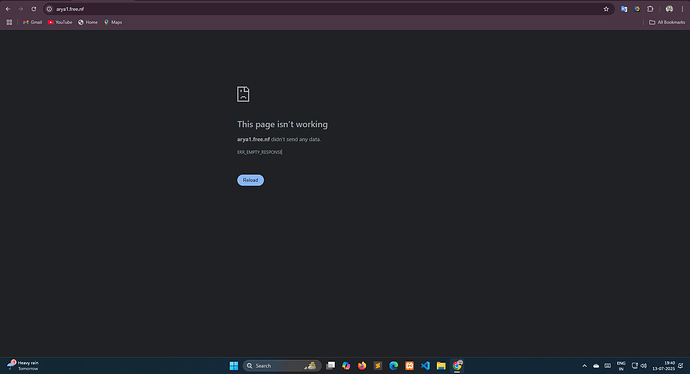Open the Maps bookmark

[x=113, y=22]
